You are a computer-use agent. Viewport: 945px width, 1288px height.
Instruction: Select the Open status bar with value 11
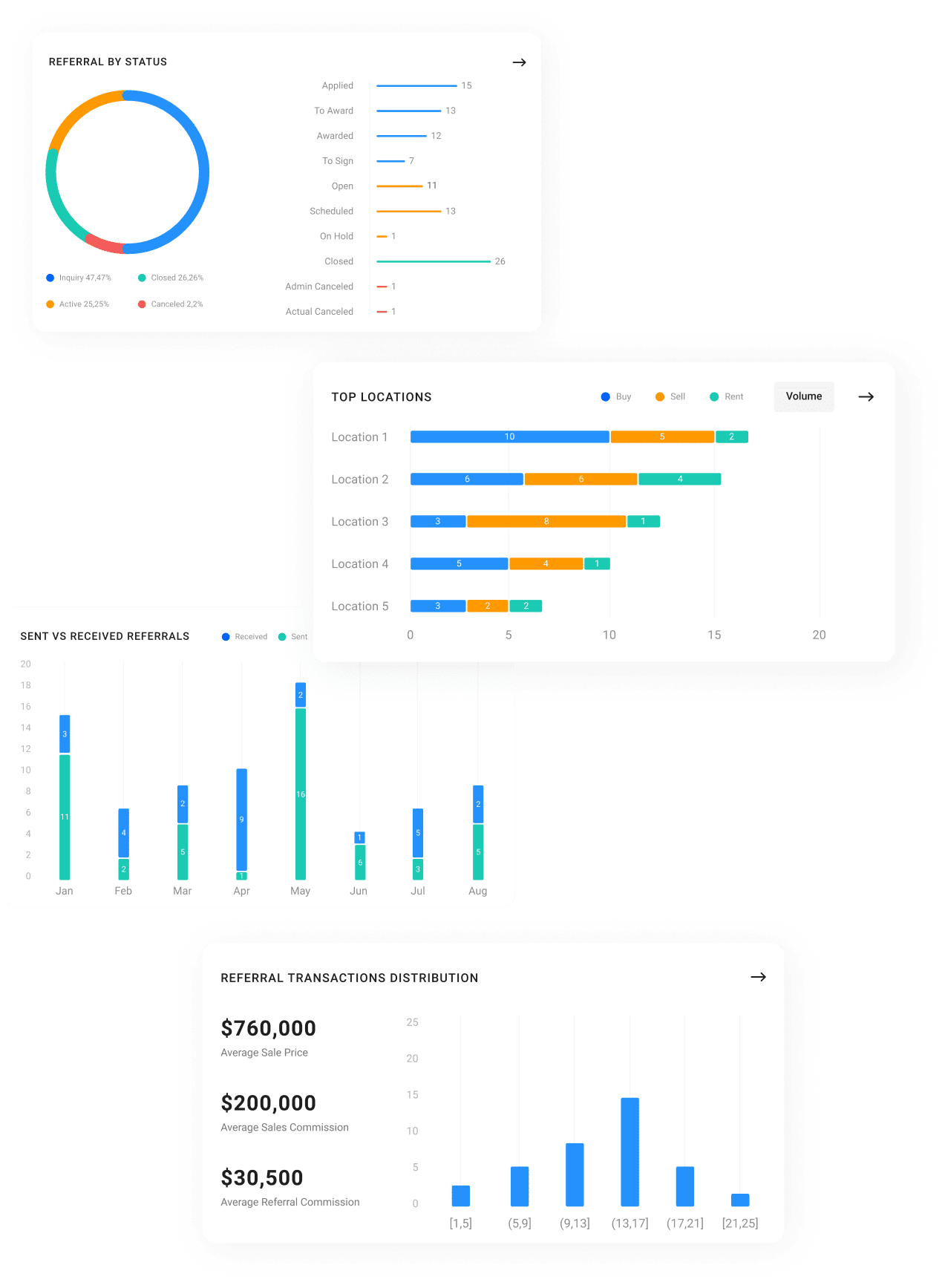[x=399, y=186]
